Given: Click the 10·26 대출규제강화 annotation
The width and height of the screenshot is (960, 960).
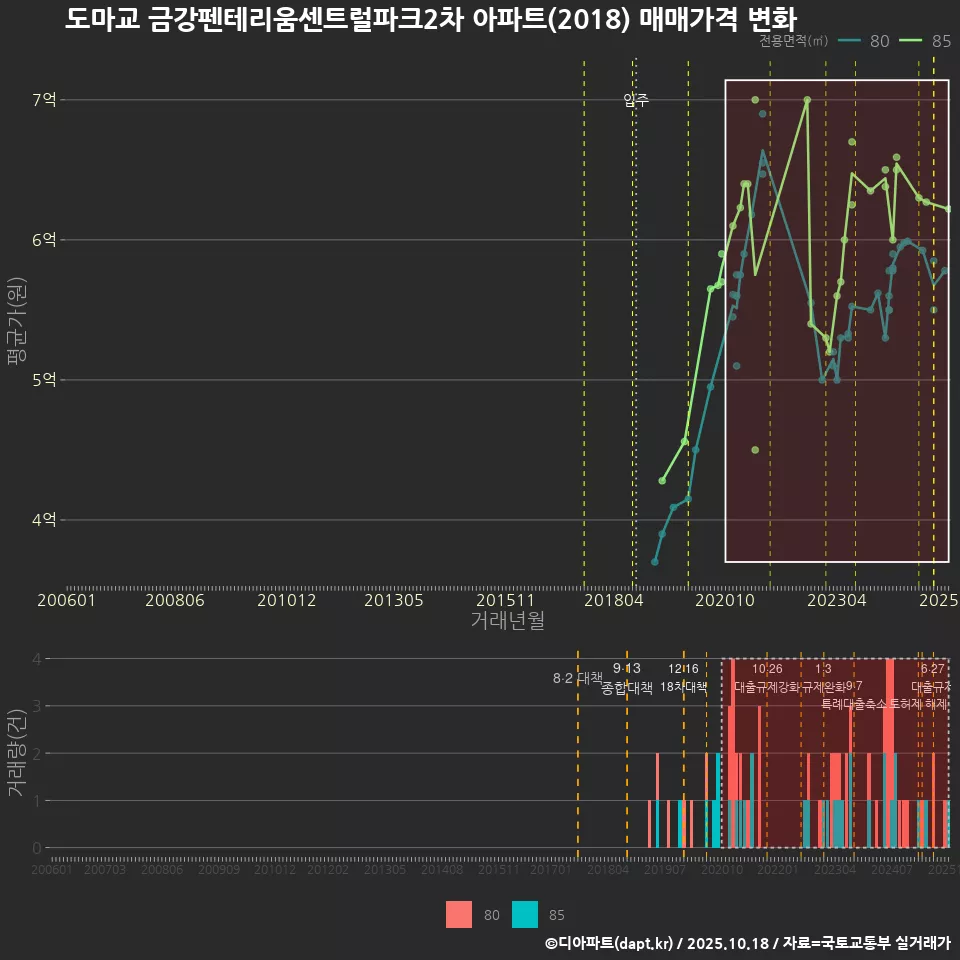Looking at the screenshot, I should click(x=766, y=677).
